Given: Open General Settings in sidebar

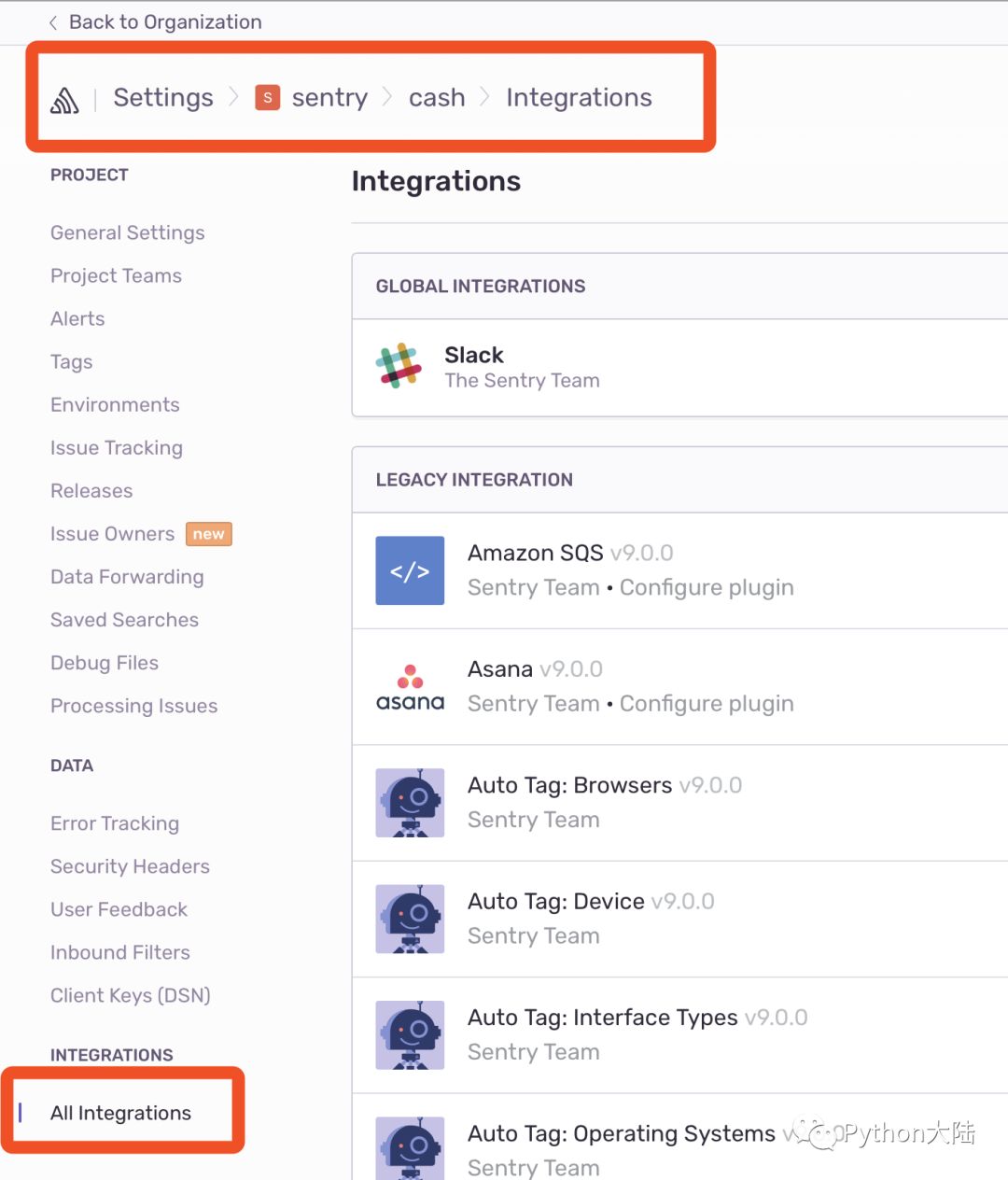Looking at the screenshot, I should click(128, 232).
